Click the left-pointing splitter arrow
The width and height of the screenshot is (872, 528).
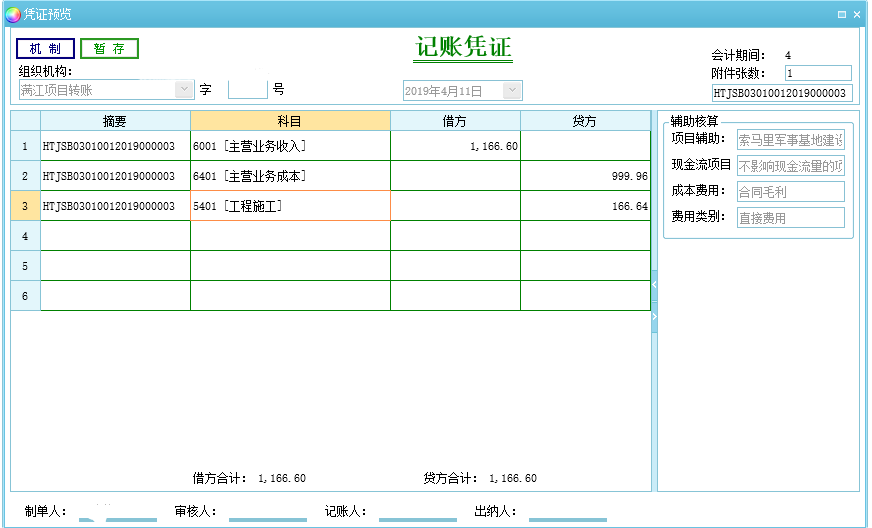(x=654, y=285)
